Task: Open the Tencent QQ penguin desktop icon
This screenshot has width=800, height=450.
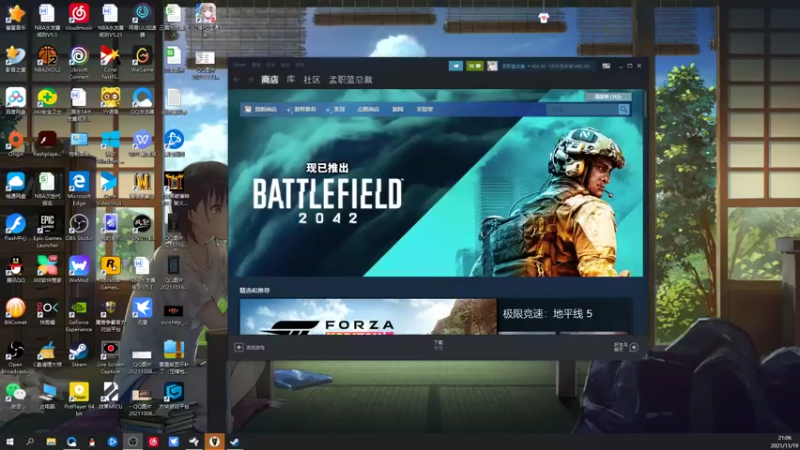Action: click(x=15, y=269)
